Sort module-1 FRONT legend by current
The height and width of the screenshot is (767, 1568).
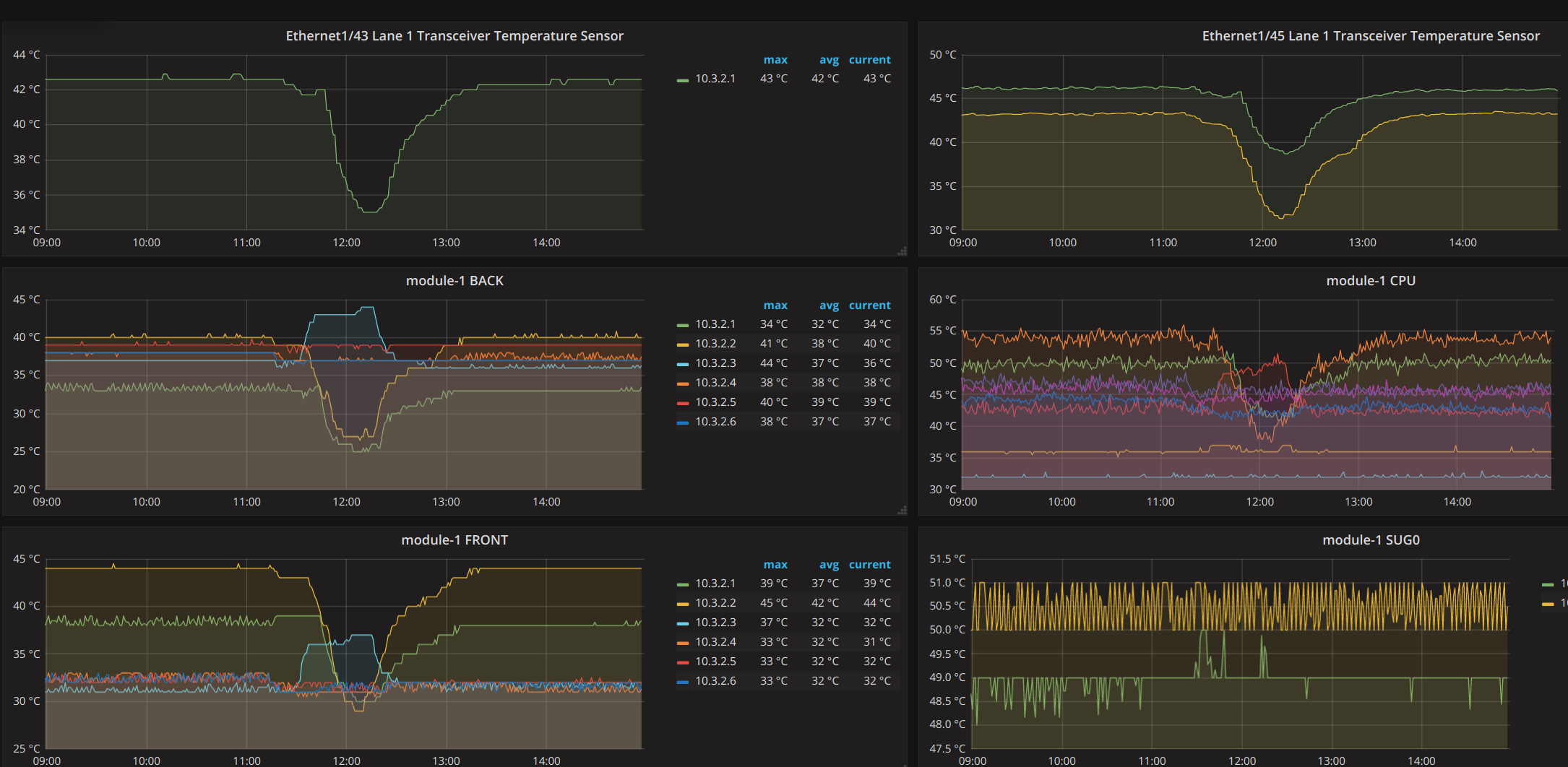(870, 565)
